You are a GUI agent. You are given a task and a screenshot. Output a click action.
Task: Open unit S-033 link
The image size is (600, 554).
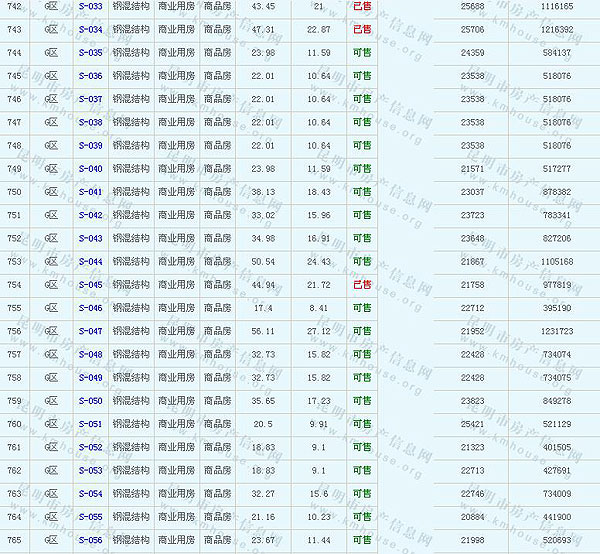tap(90, 6)
